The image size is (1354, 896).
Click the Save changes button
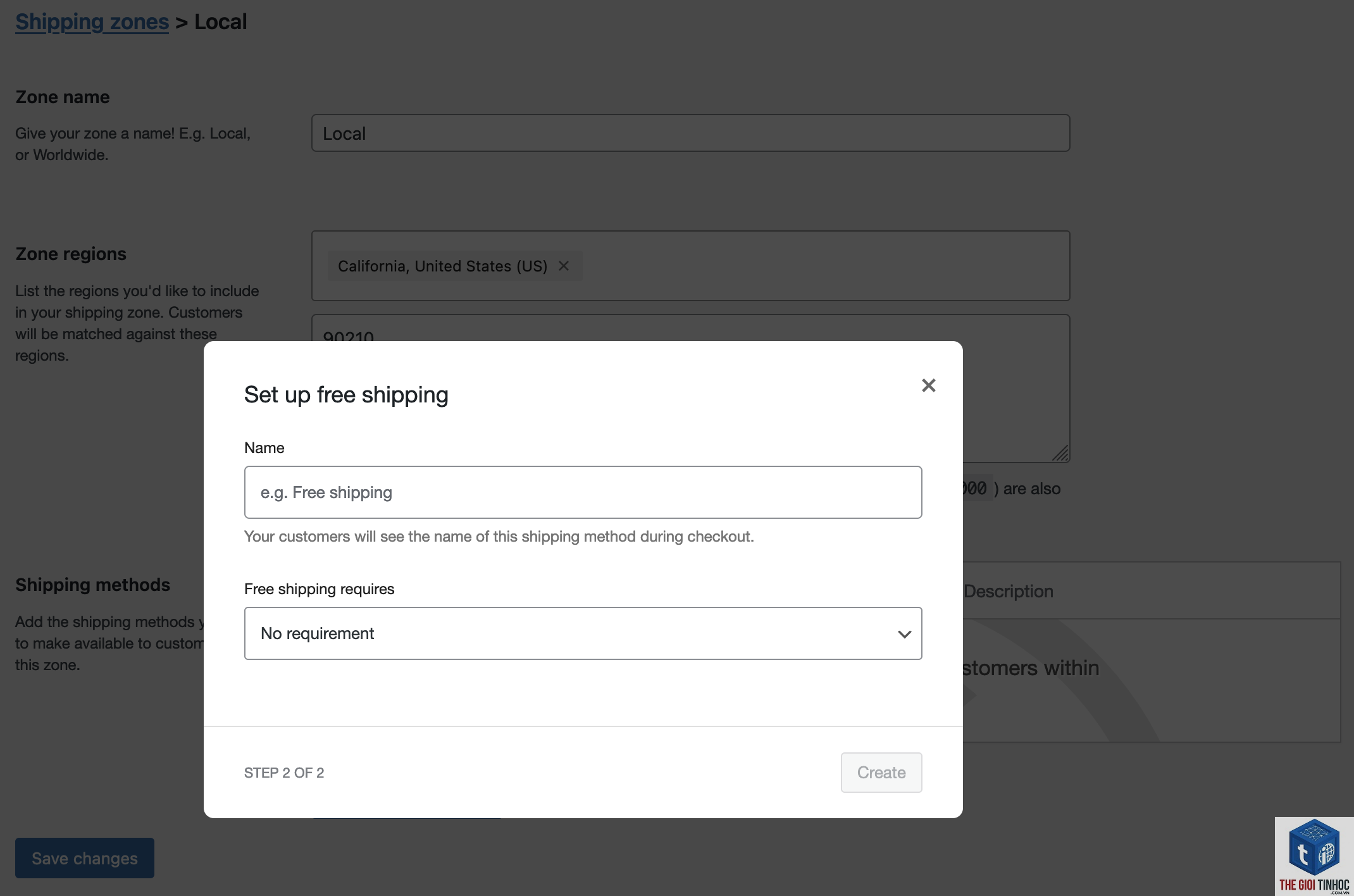[85, 858]
